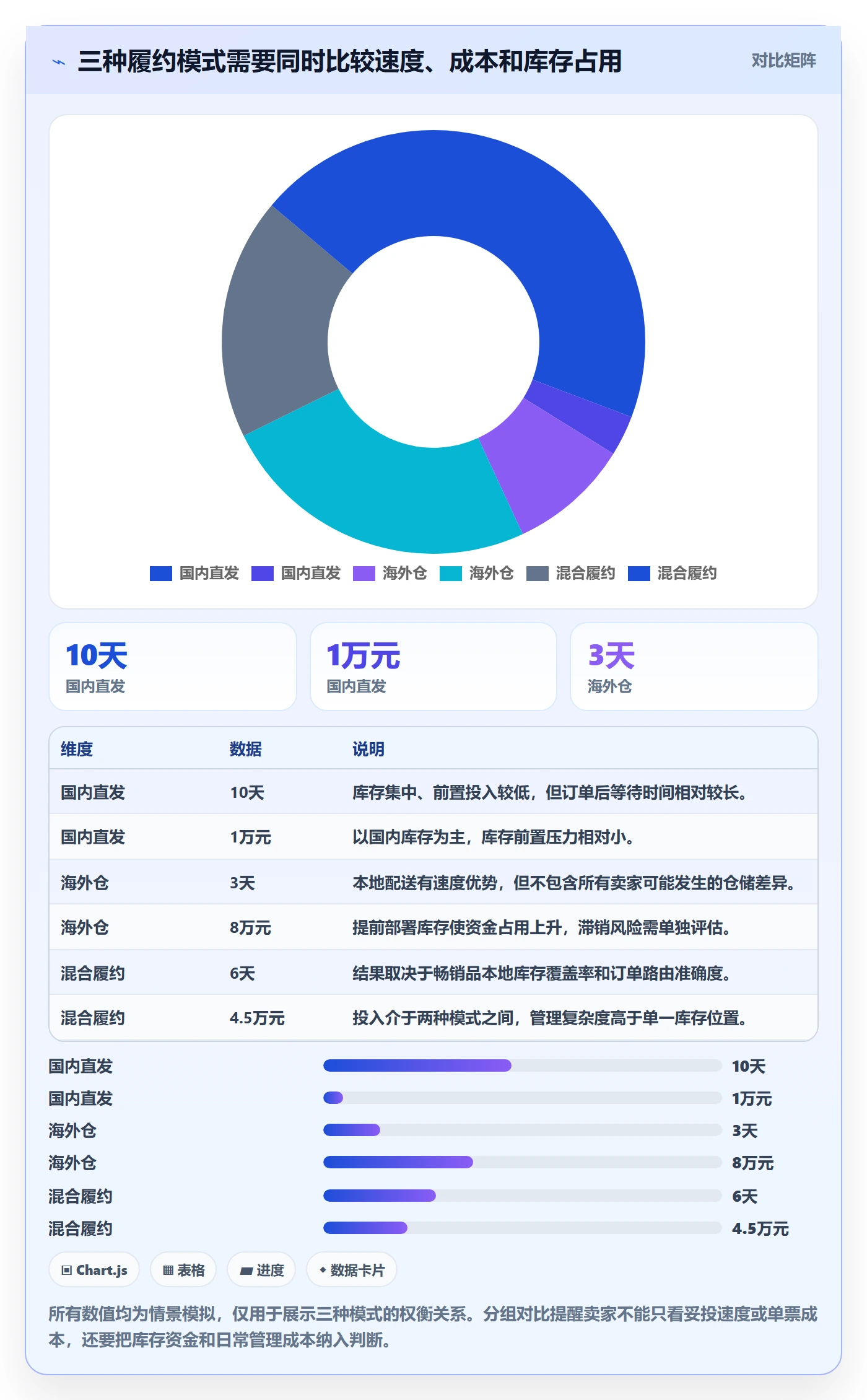
Task: Select the 10天 国内直发 data card
Action: point(173,667)
